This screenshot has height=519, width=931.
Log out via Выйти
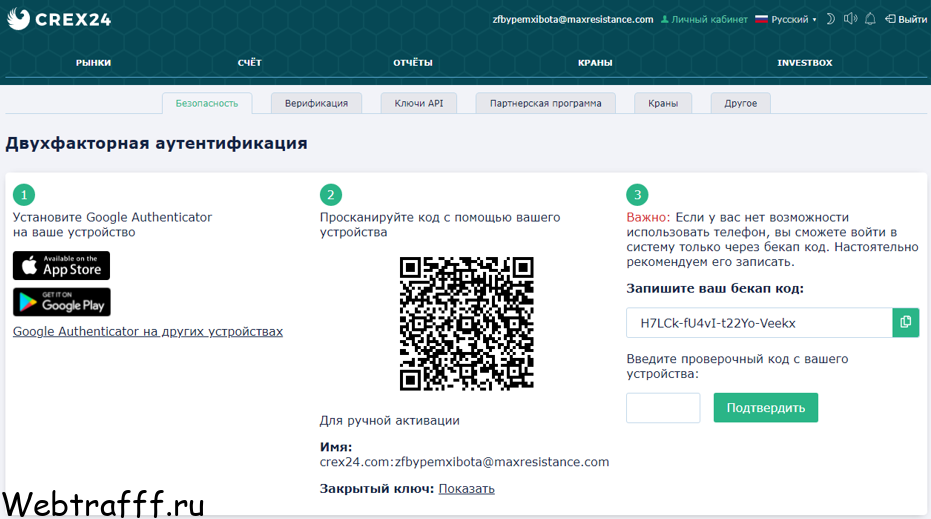coord(905,19)
